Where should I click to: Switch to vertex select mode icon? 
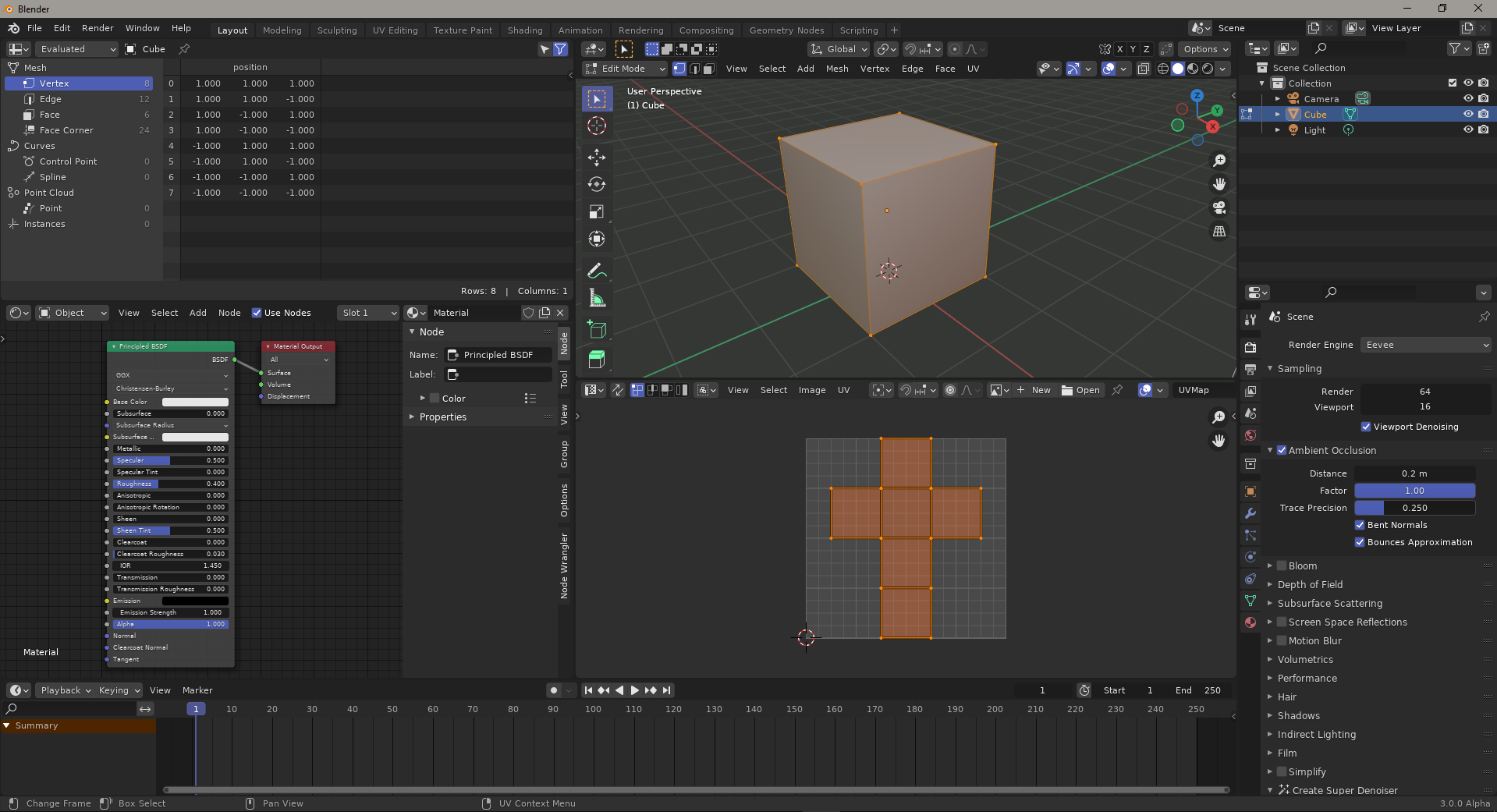(x=679, y=69)
